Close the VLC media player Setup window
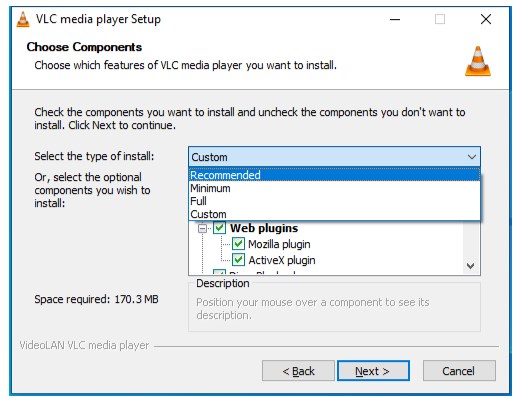The width and height of the screenshot is (517, 398). (486, 19)
